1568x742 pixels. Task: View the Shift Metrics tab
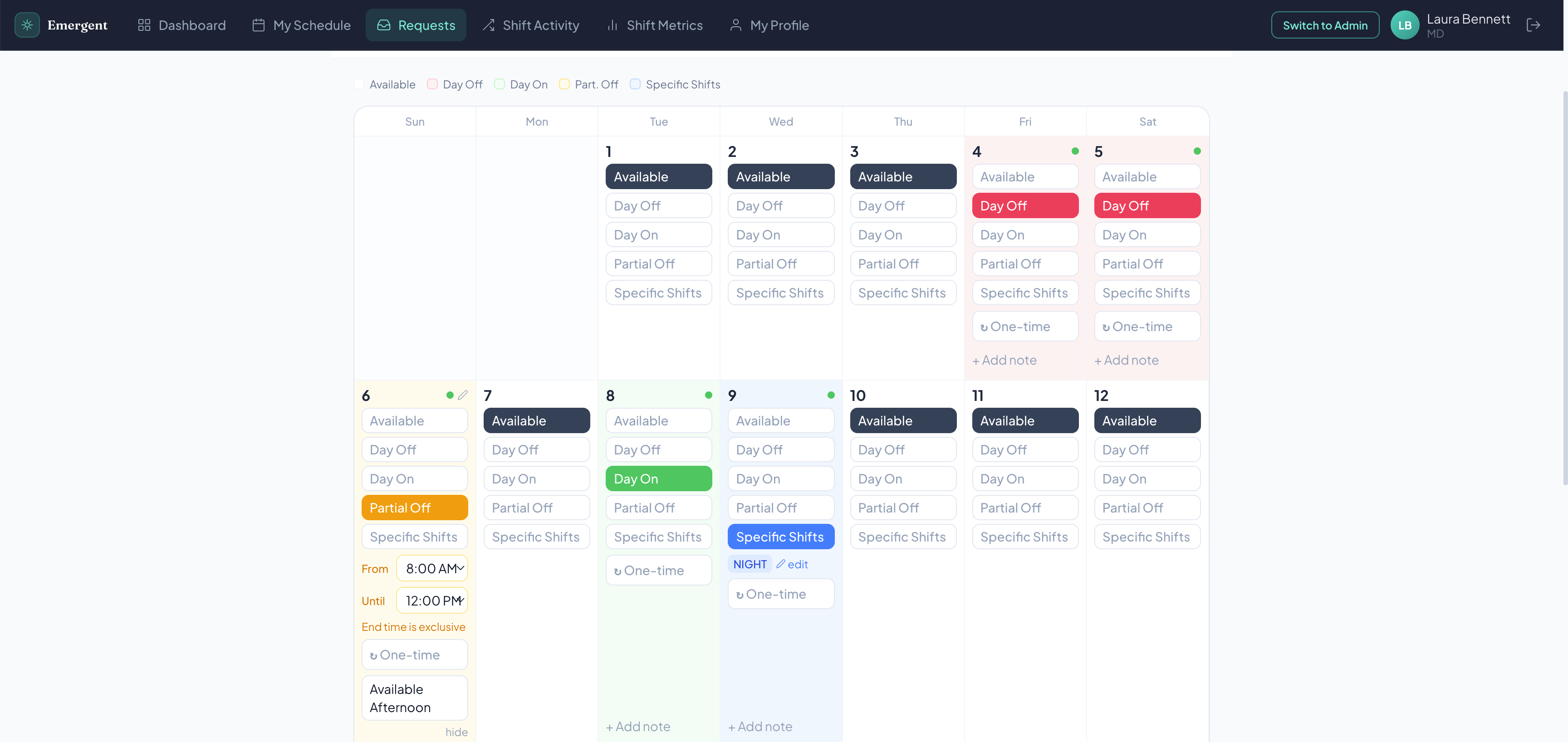coord(654,25)
